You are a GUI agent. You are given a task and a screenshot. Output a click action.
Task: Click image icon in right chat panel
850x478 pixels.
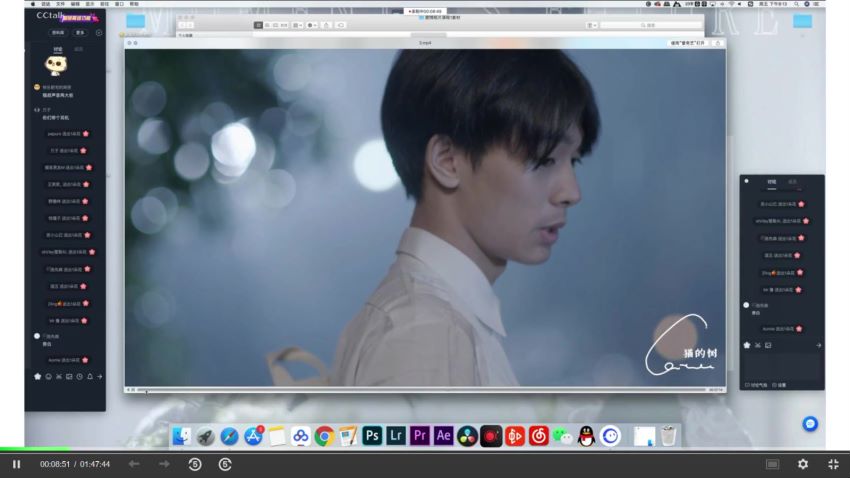coord(768,345)
